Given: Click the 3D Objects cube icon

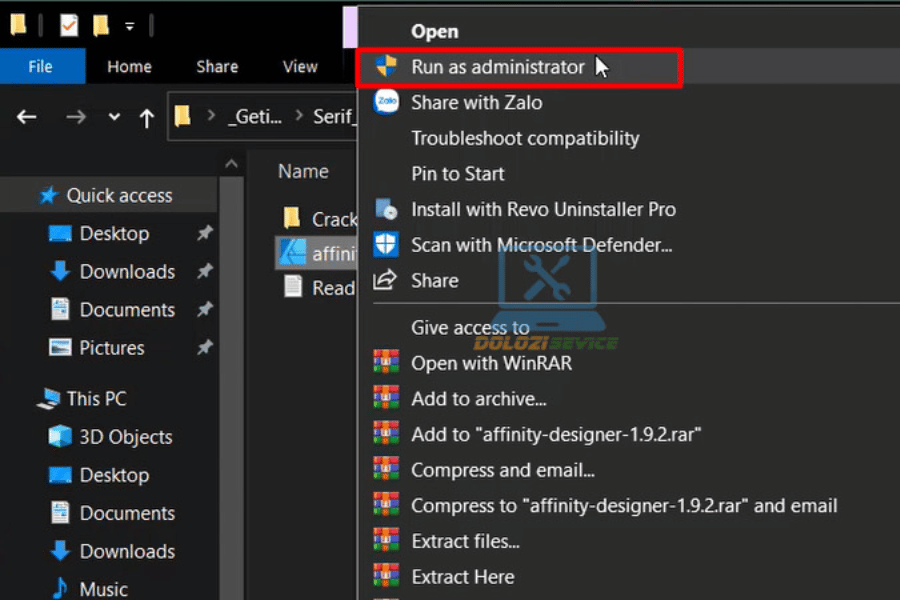Looking at the screenshot, I should 61,437.
